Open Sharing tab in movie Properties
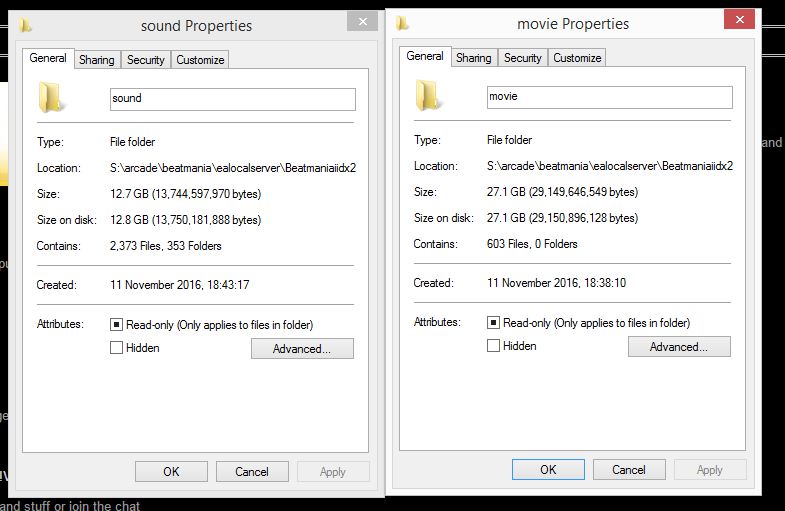Image resolution: width=785 pixels, height=511 pixels. pyautogui.click(x=474, y=58)
